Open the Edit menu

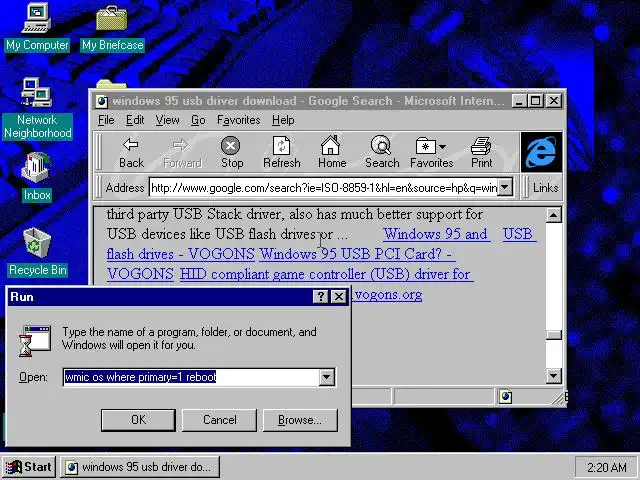[x=135, y=120]
